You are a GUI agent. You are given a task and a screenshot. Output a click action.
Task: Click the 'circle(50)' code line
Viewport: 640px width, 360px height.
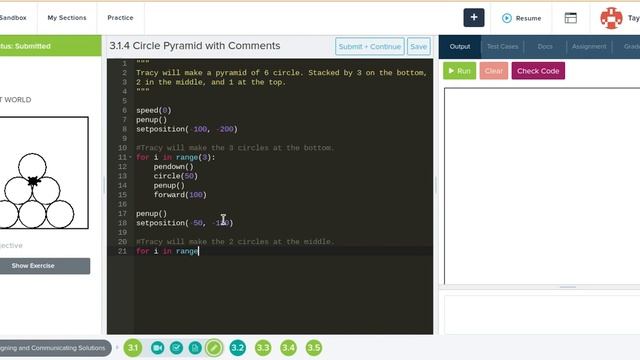[176, 176]
